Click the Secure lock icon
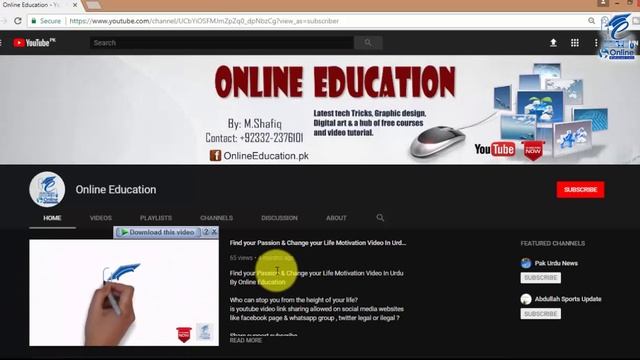This screenshot has width=640, height=360. [34, 21]
